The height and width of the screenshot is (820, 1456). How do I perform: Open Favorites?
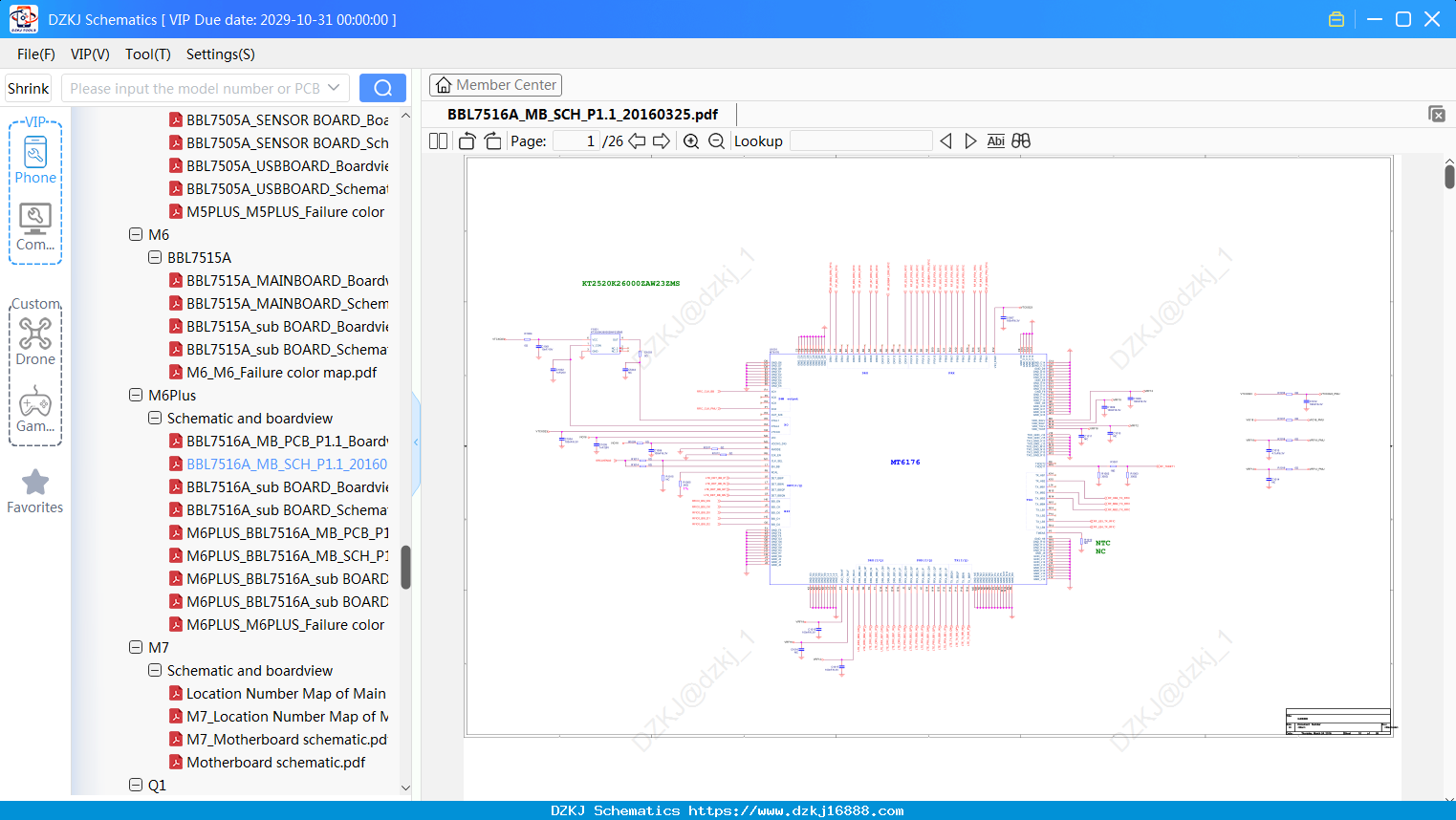(x=35, y=492)
